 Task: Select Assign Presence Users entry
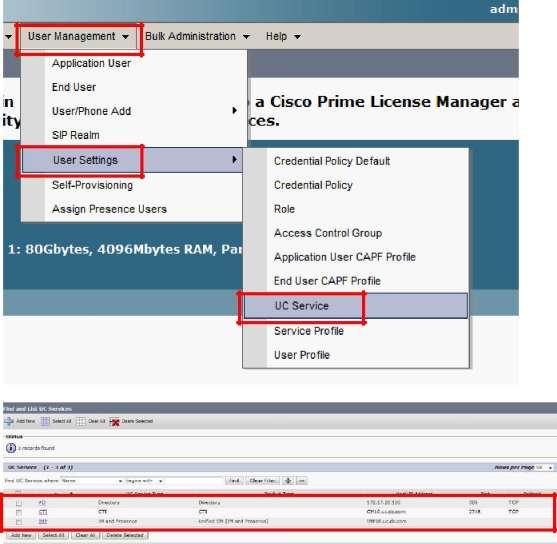point(109,209)
